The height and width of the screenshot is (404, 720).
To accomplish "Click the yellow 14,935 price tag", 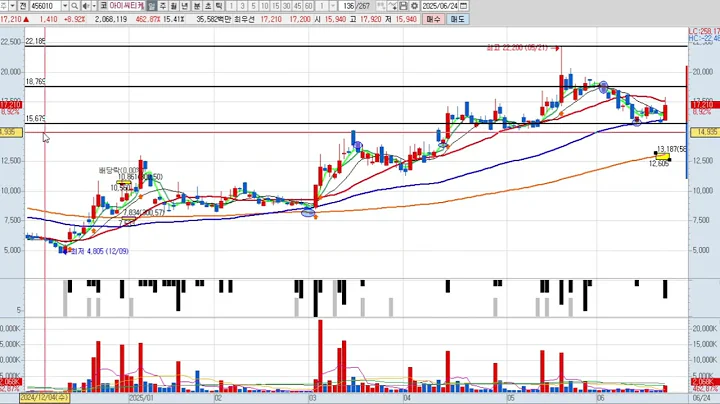I will (706, 132).
